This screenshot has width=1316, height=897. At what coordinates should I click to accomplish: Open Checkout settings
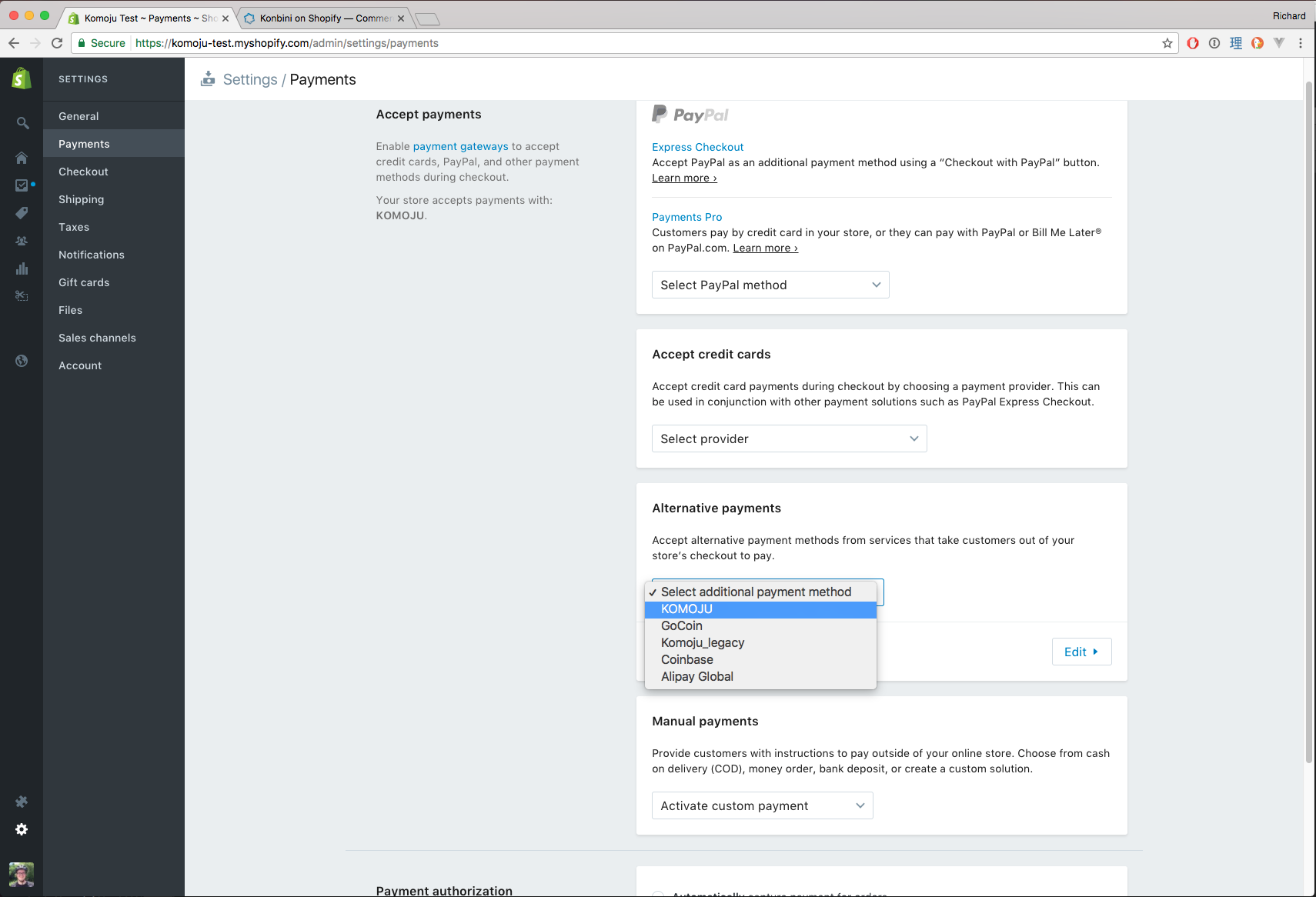coord(114,172)
